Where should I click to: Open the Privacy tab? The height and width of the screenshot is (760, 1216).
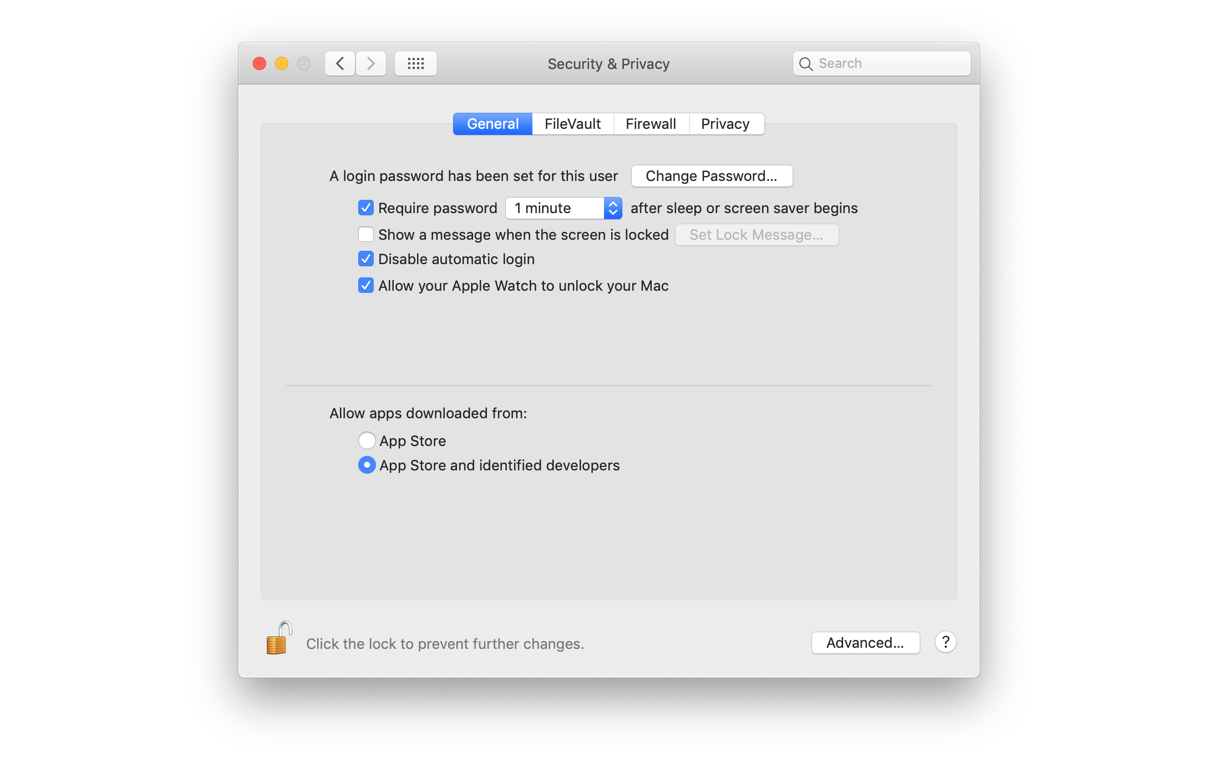(726, 124)
